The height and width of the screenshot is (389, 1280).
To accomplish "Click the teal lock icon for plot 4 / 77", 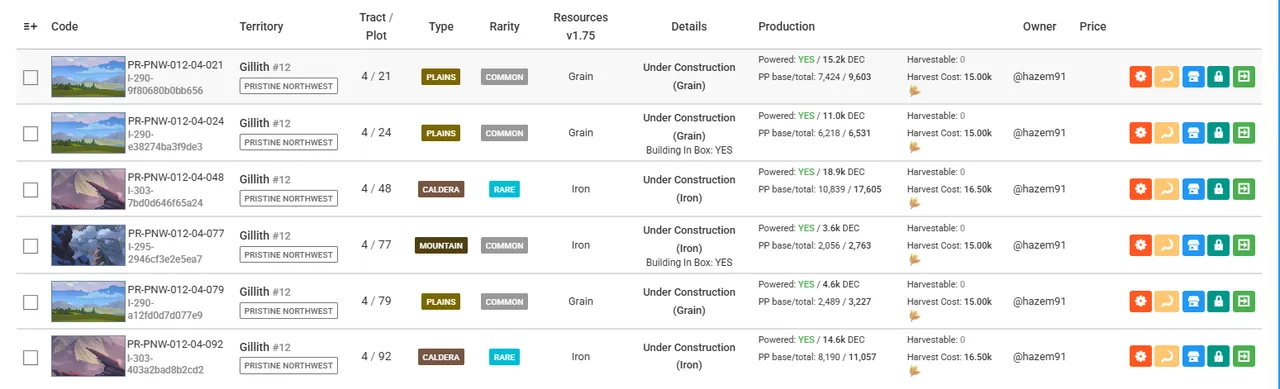I will click(1218, 244).
